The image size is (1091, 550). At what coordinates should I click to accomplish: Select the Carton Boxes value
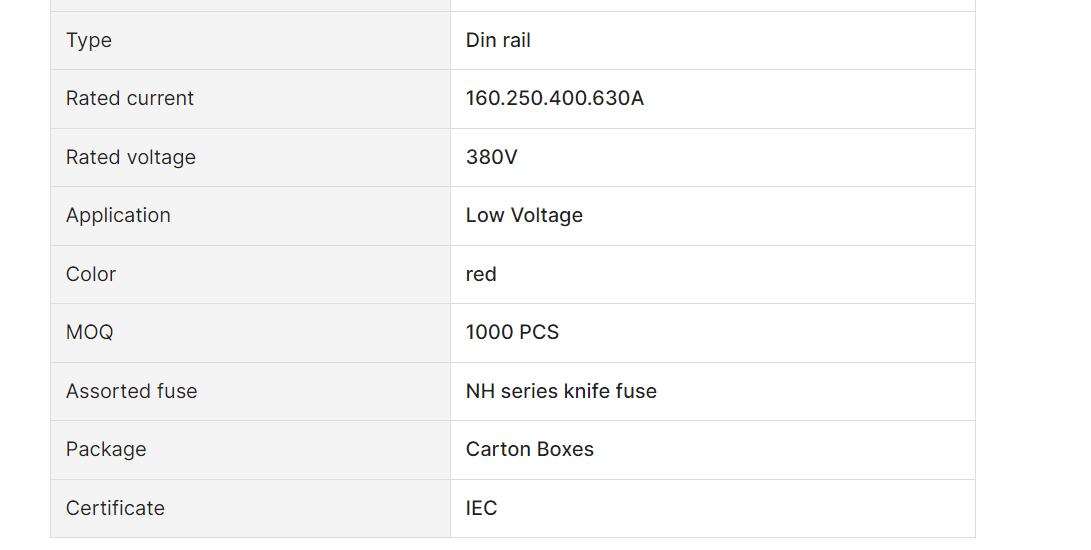(x=529, y=450)
